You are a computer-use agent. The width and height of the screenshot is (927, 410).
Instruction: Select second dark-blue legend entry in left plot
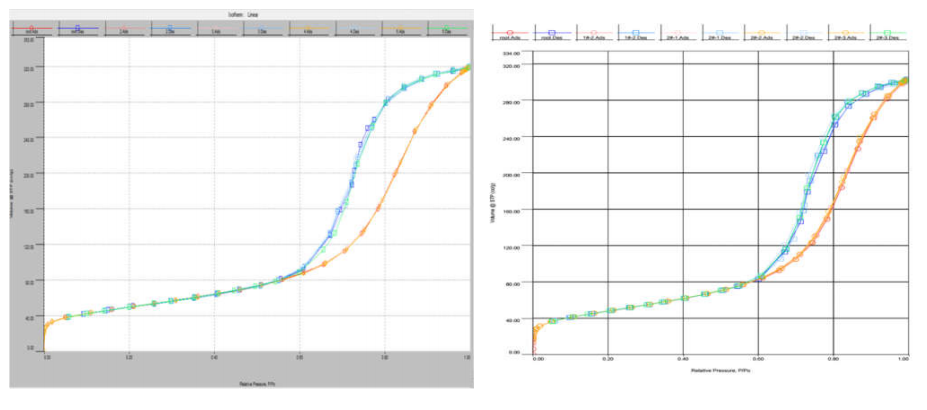(77, 29)
